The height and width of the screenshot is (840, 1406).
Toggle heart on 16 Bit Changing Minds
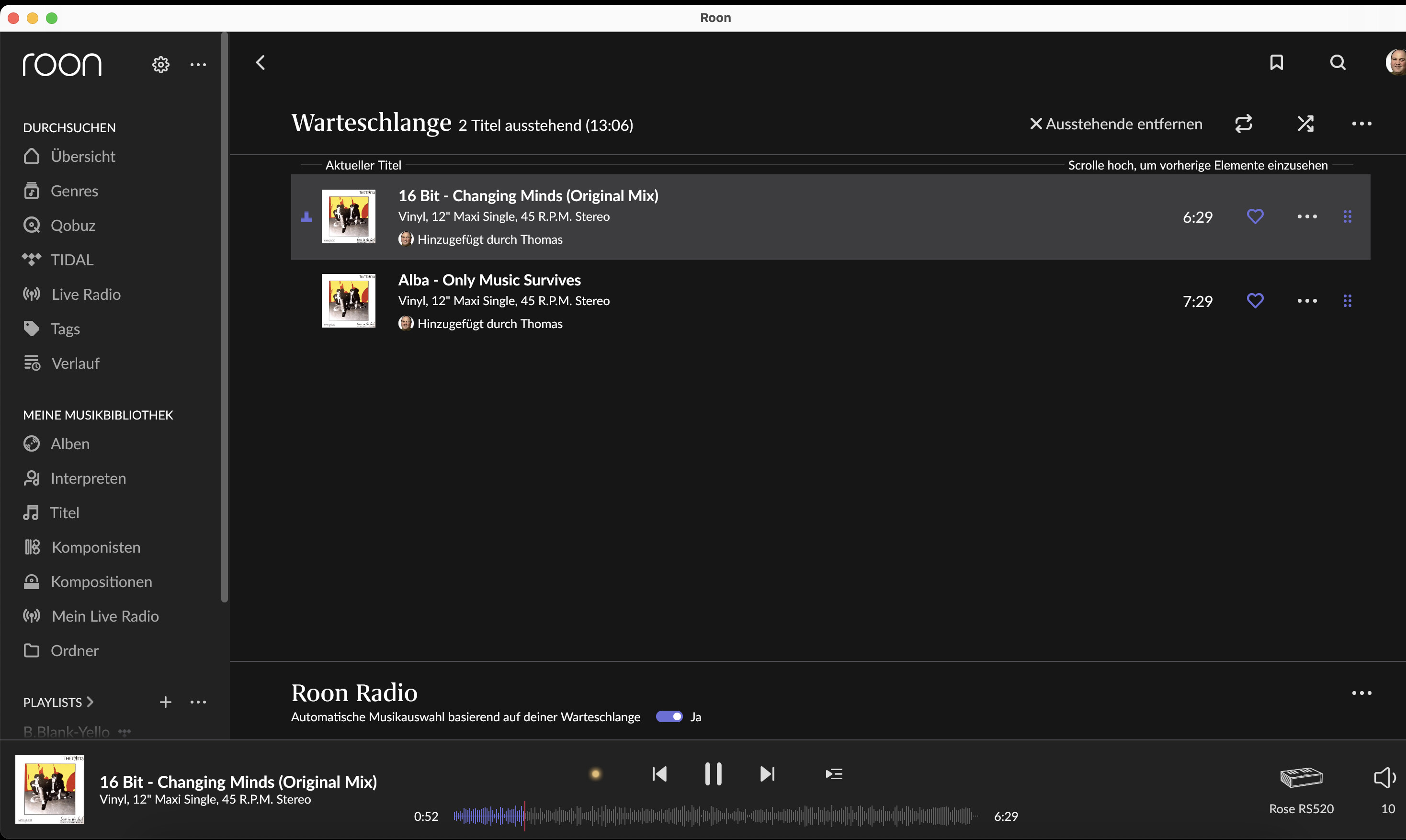pos(1255,216)
